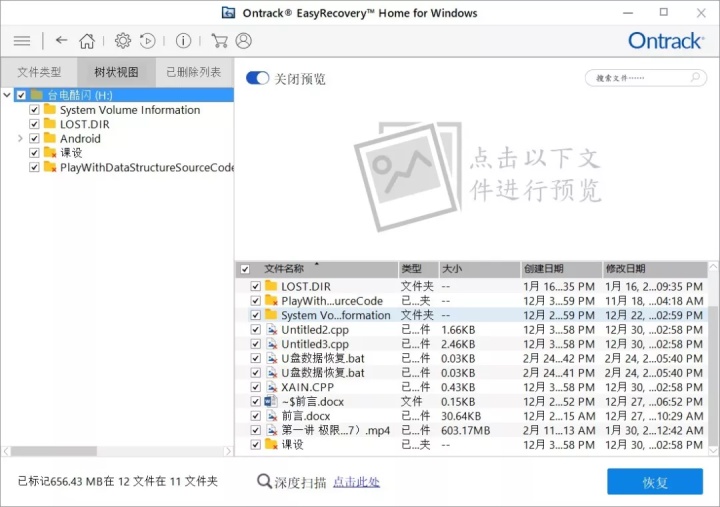Select the first U盘数据恢复.bat row created 2月 24...42 PM
Screen dimensions: 720x507
pos(472,358)
